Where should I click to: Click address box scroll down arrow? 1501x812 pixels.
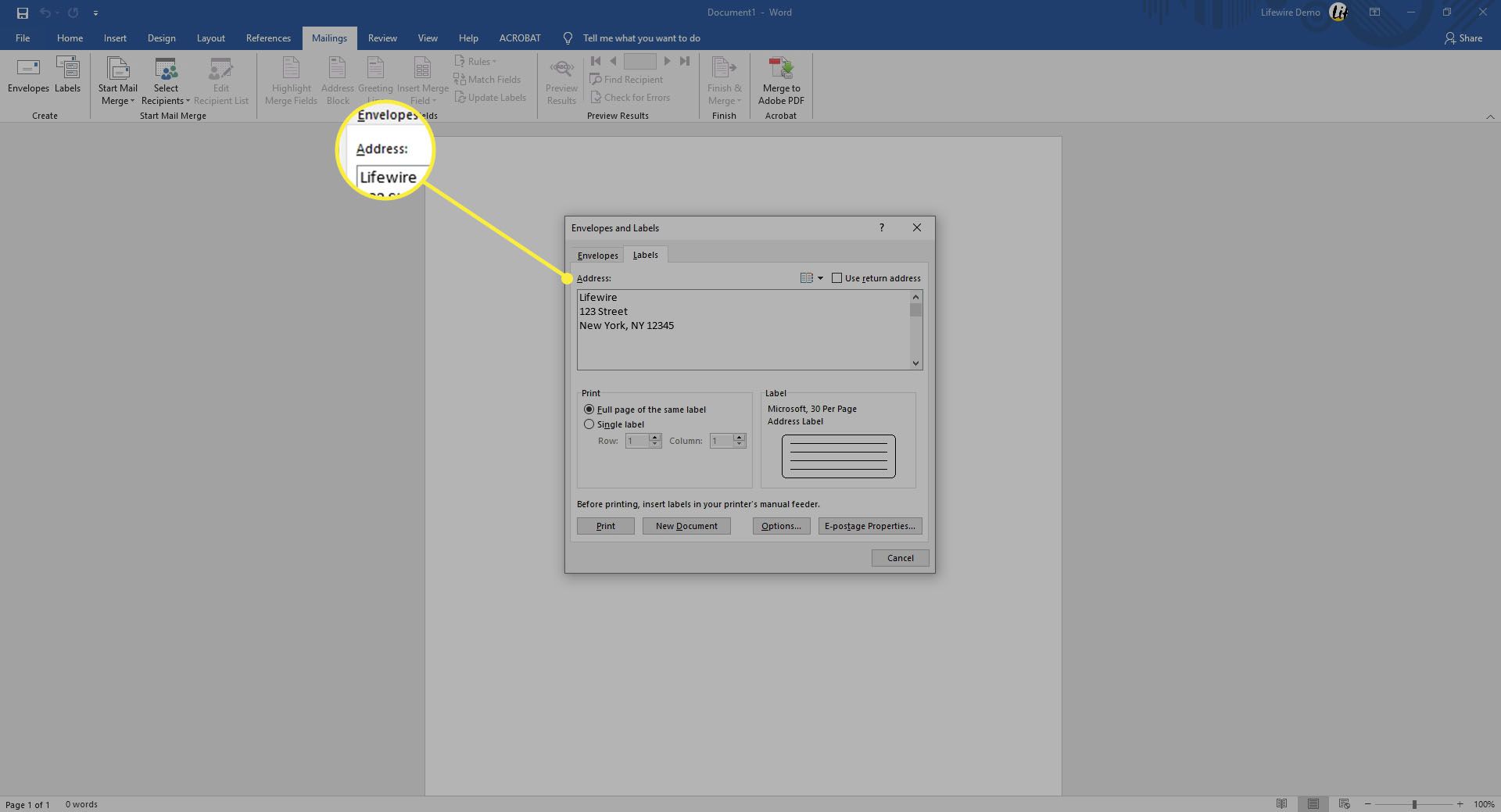[x=915, y=363]
